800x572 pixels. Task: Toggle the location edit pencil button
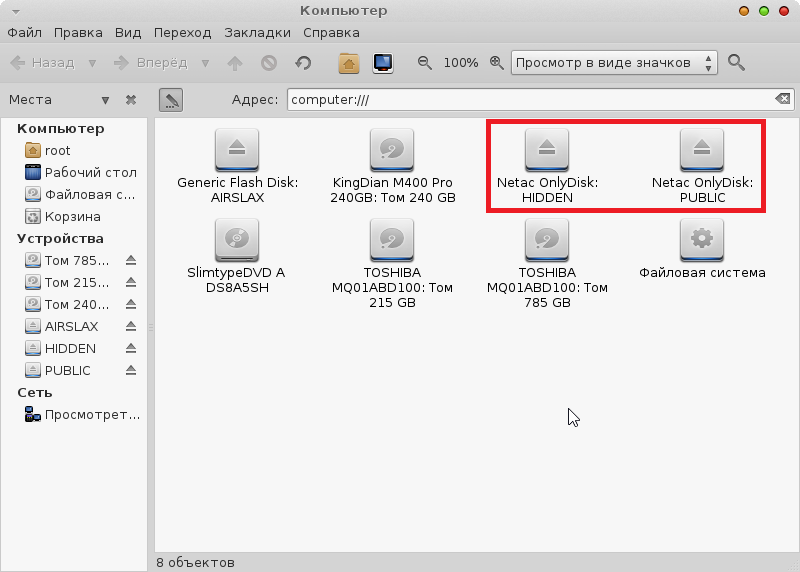[171, 100]
